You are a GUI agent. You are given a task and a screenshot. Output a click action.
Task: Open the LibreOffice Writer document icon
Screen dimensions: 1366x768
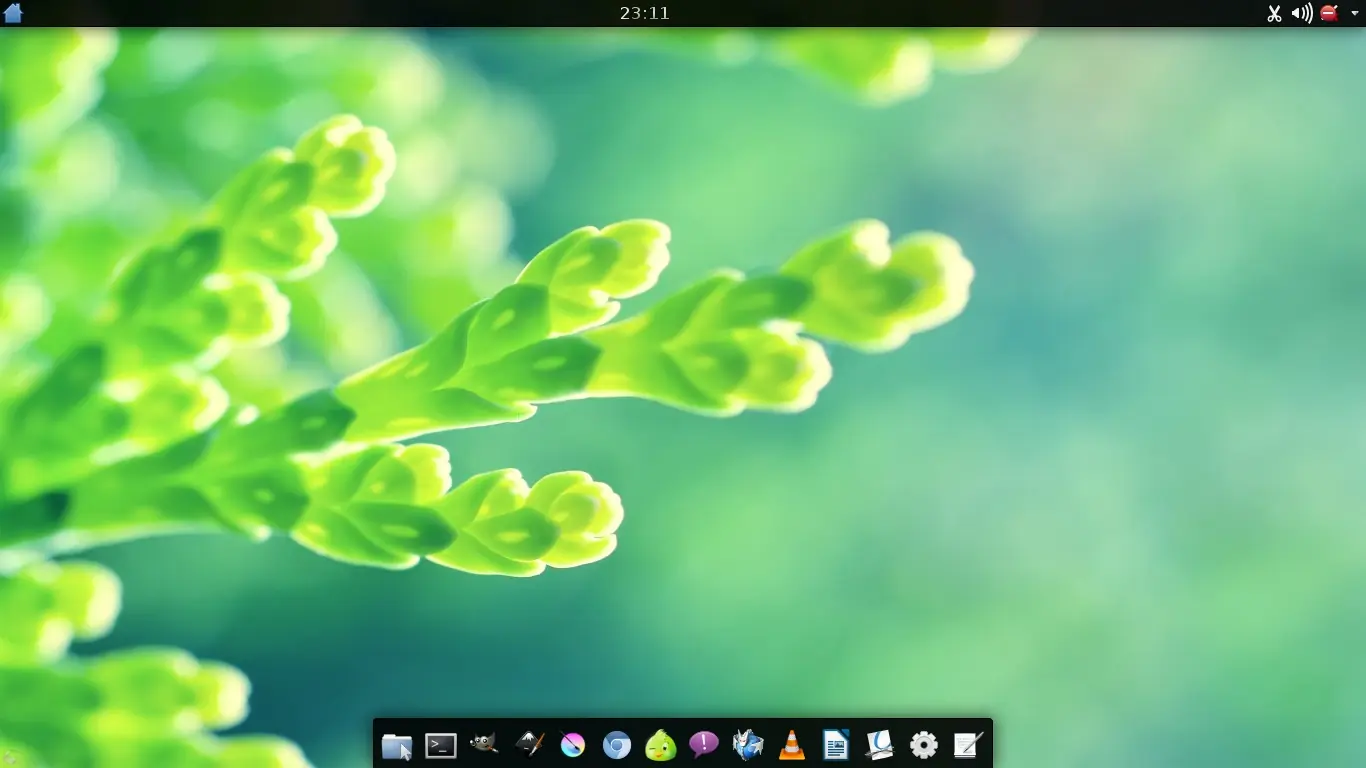point(836,745)
